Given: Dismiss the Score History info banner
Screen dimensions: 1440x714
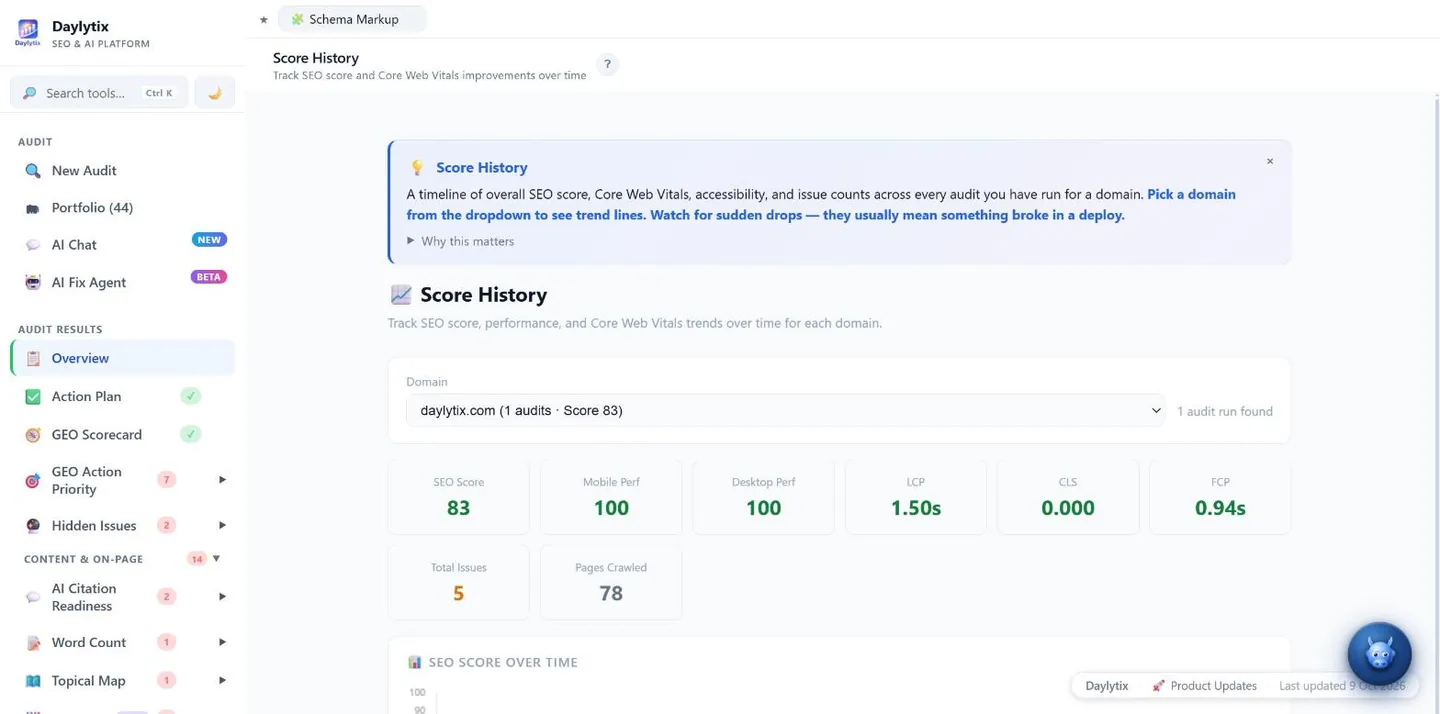Looking at the screenshot, I should click(1270, 161).
